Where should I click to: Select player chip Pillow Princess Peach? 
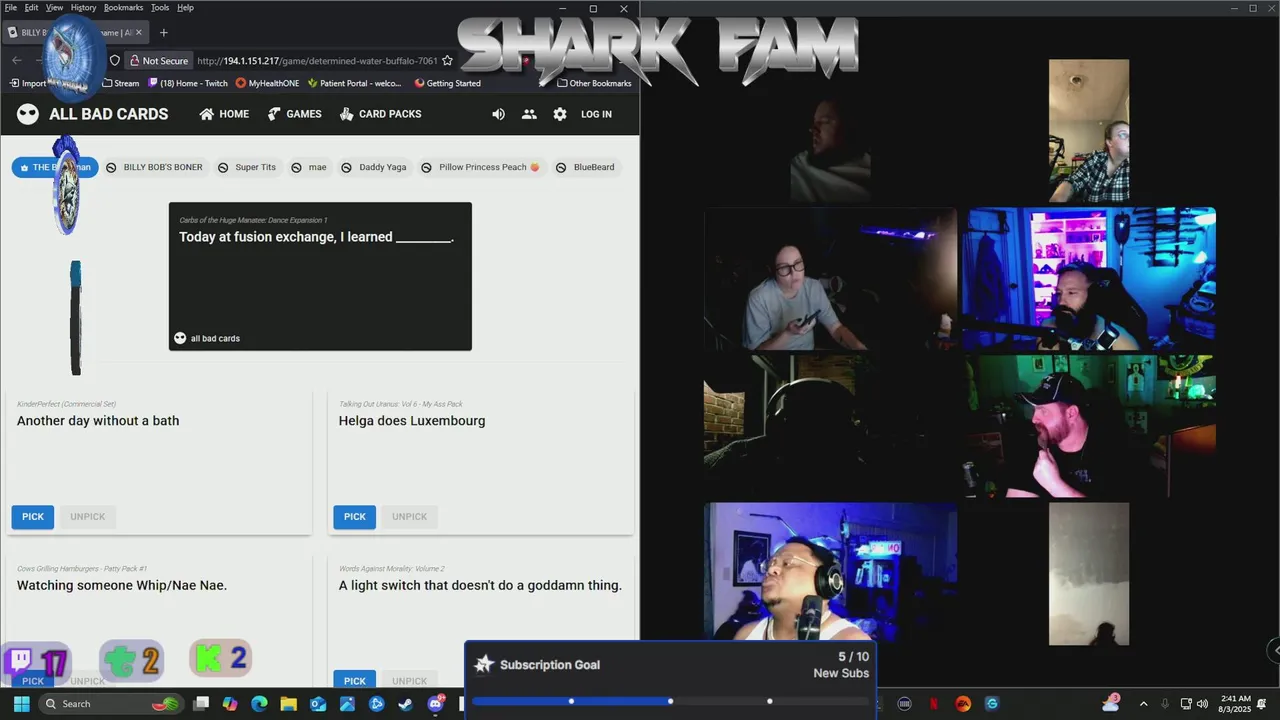coord(482,167)
